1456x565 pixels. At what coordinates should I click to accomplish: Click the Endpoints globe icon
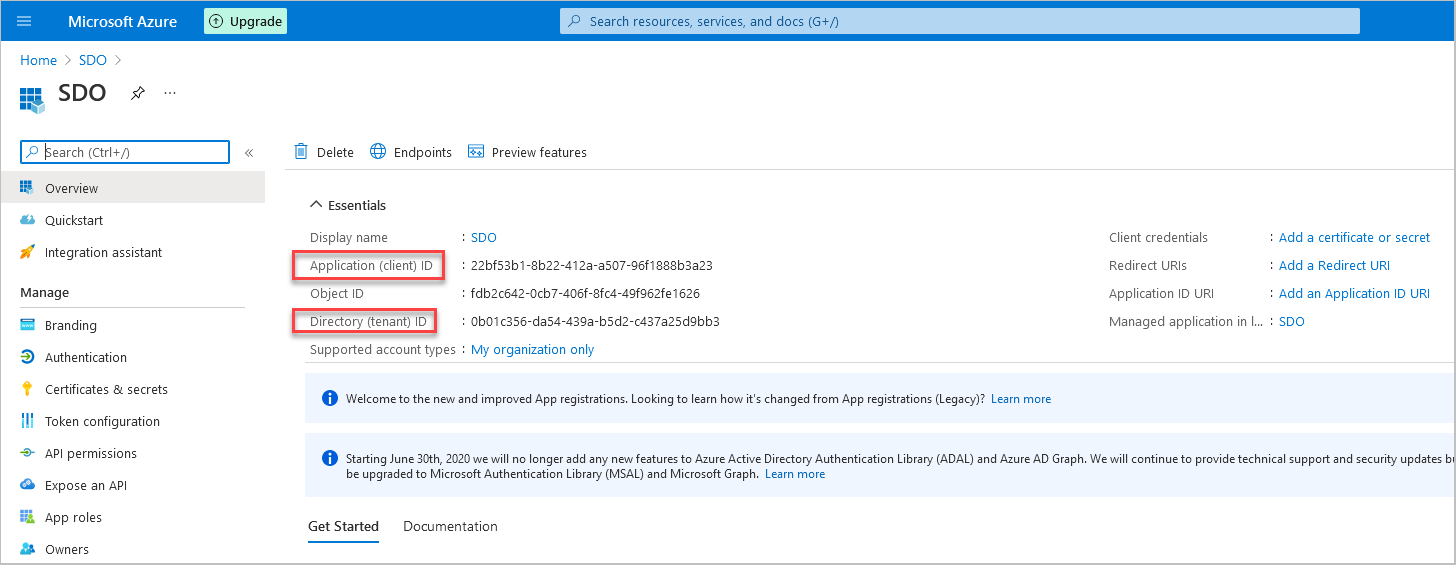[x=378, y=152]
